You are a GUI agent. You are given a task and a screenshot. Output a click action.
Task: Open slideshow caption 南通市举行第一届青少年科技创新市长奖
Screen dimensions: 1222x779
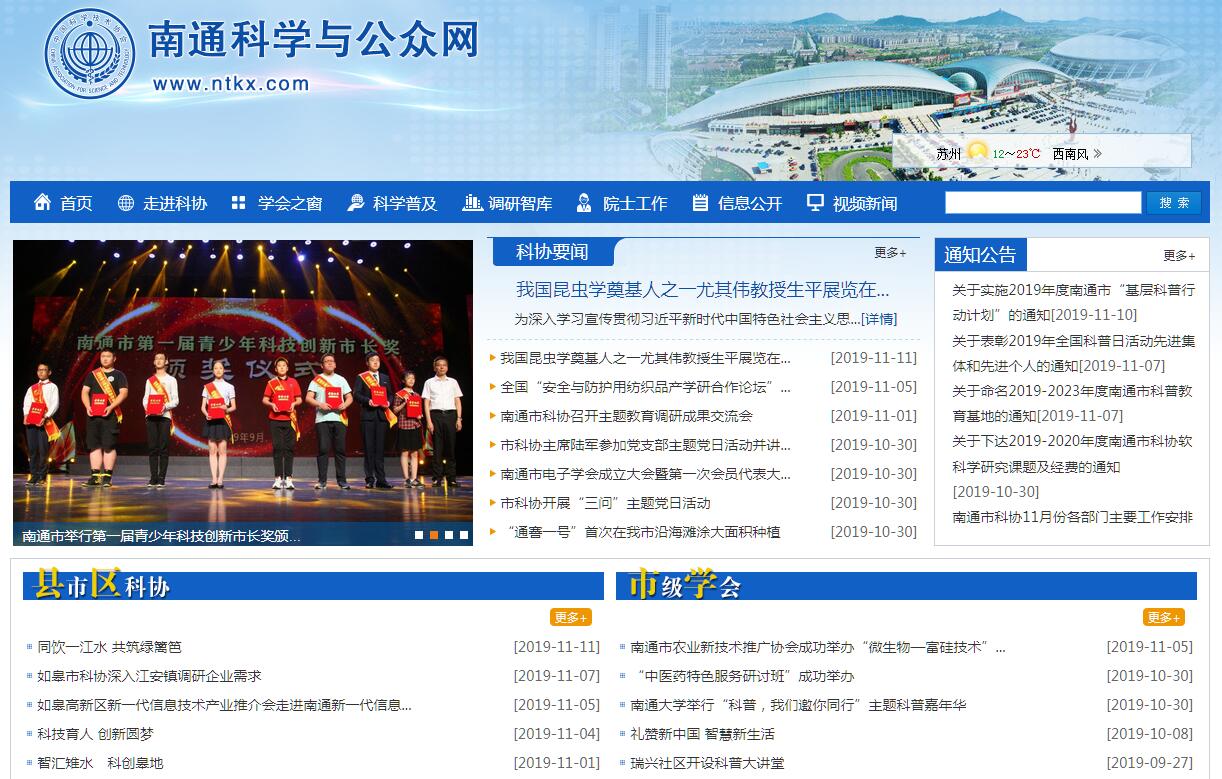point(161,536)
